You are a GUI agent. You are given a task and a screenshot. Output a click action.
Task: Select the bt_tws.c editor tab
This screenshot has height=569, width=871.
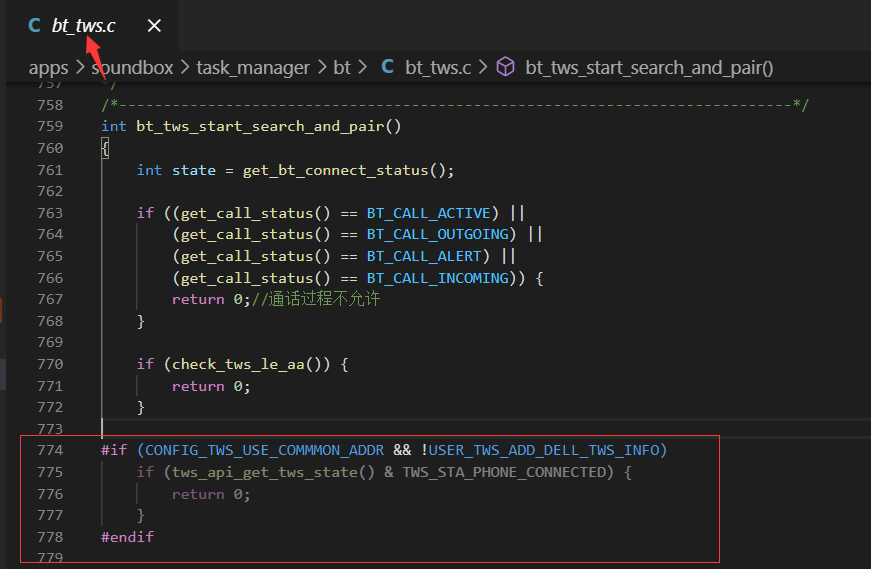click(x=92, y=26)
